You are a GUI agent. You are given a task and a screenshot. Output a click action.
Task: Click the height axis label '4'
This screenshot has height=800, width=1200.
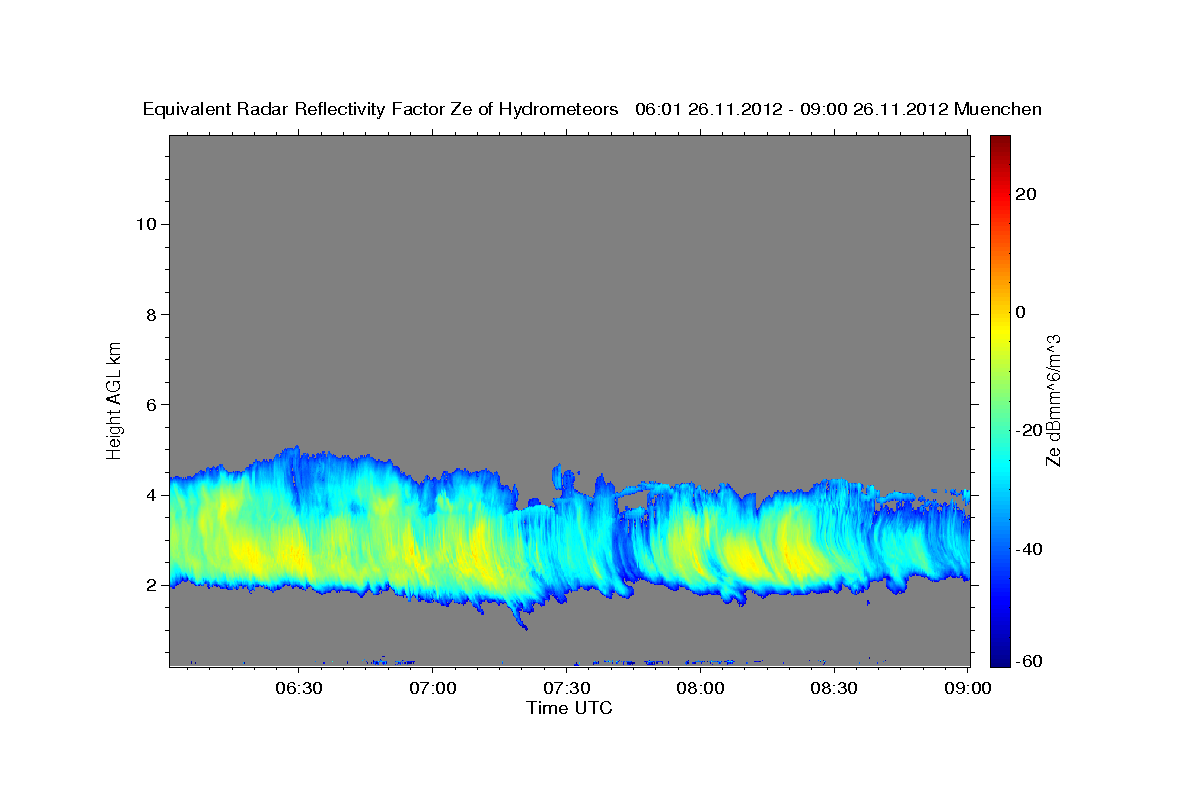click(151, 495)
